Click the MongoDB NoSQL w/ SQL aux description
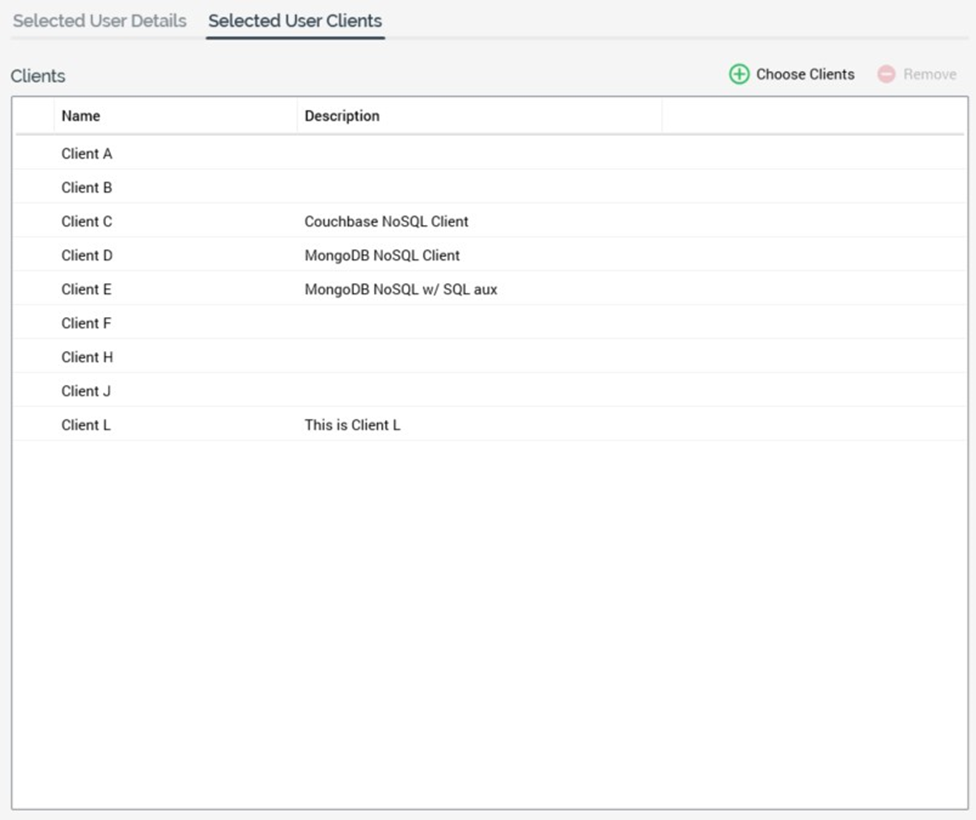 point(400,290)
